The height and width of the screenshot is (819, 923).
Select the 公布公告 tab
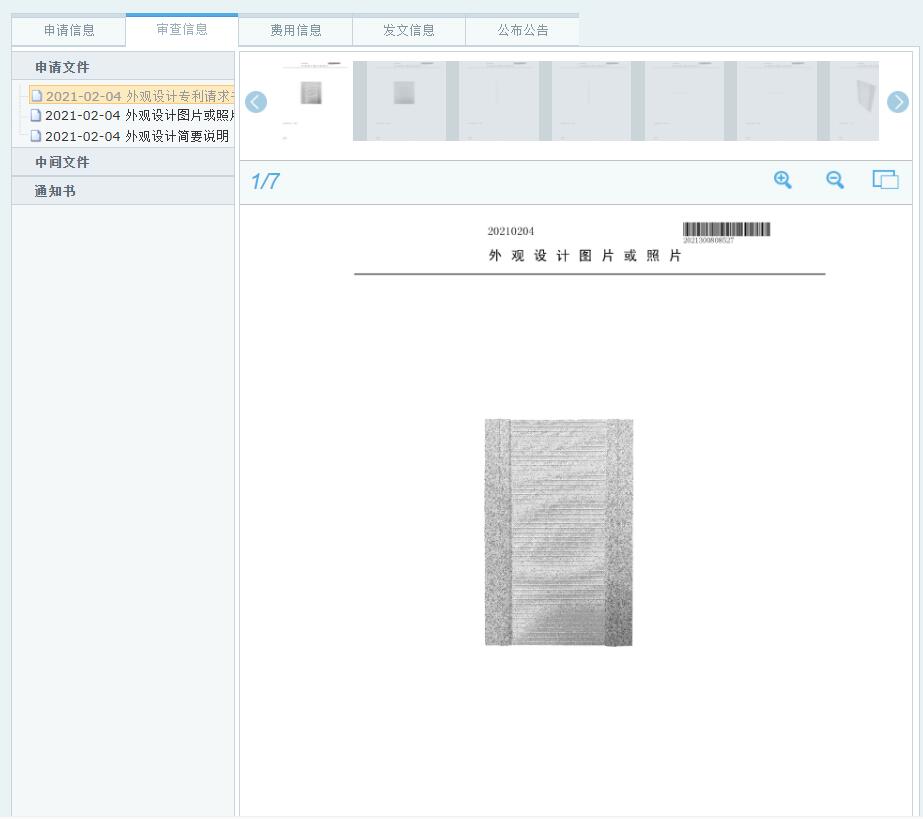click(x=523, y=31)
